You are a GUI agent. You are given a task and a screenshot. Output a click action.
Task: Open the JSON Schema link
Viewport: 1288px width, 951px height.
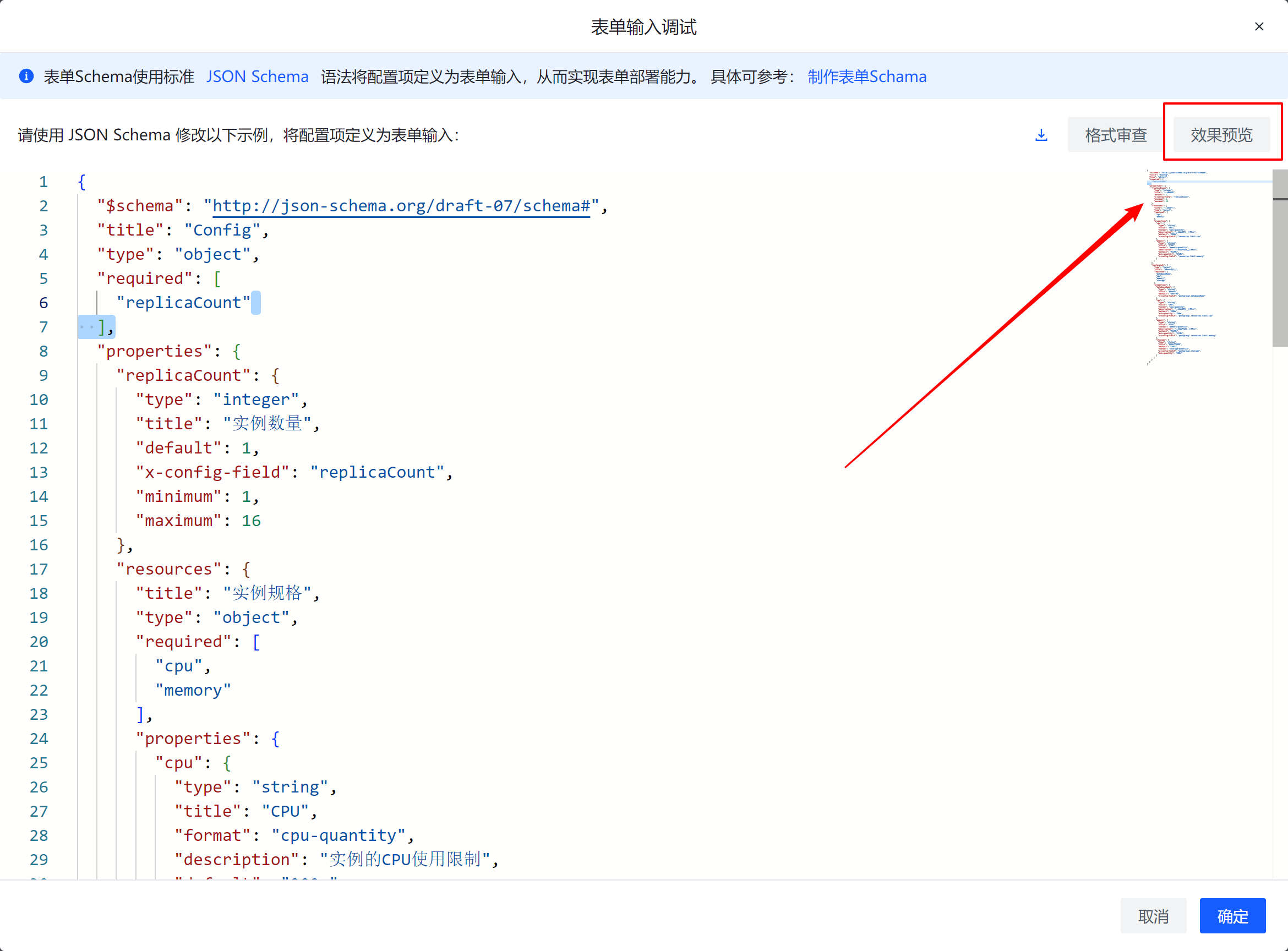[258, 76]
